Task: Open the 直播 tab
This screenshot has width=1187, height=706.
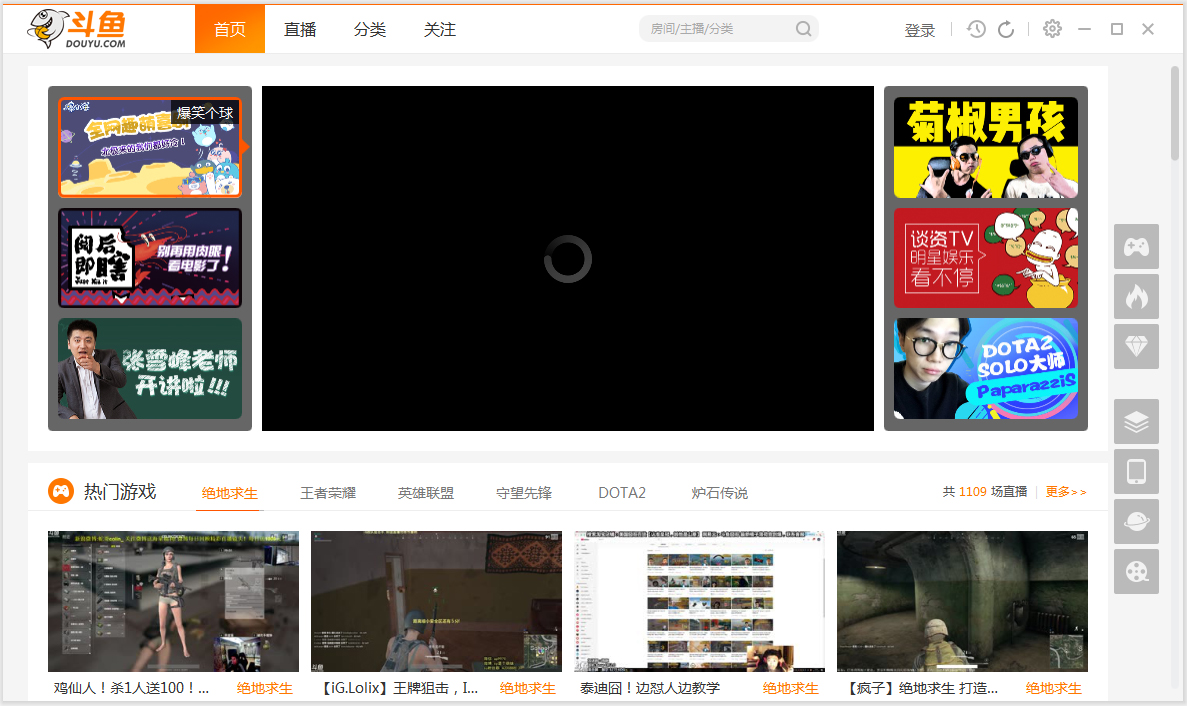Action: point(300,29)
